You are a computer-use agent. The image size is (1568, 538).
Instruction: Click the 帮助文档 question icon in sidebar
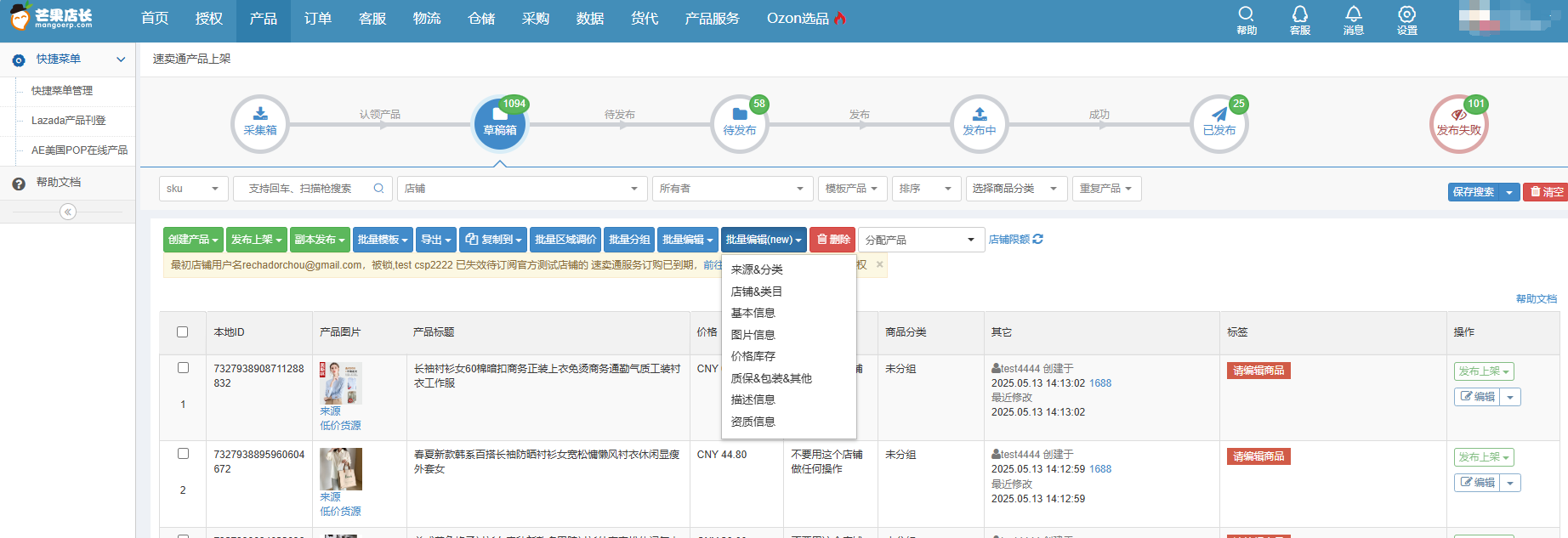tap(19, 183)
